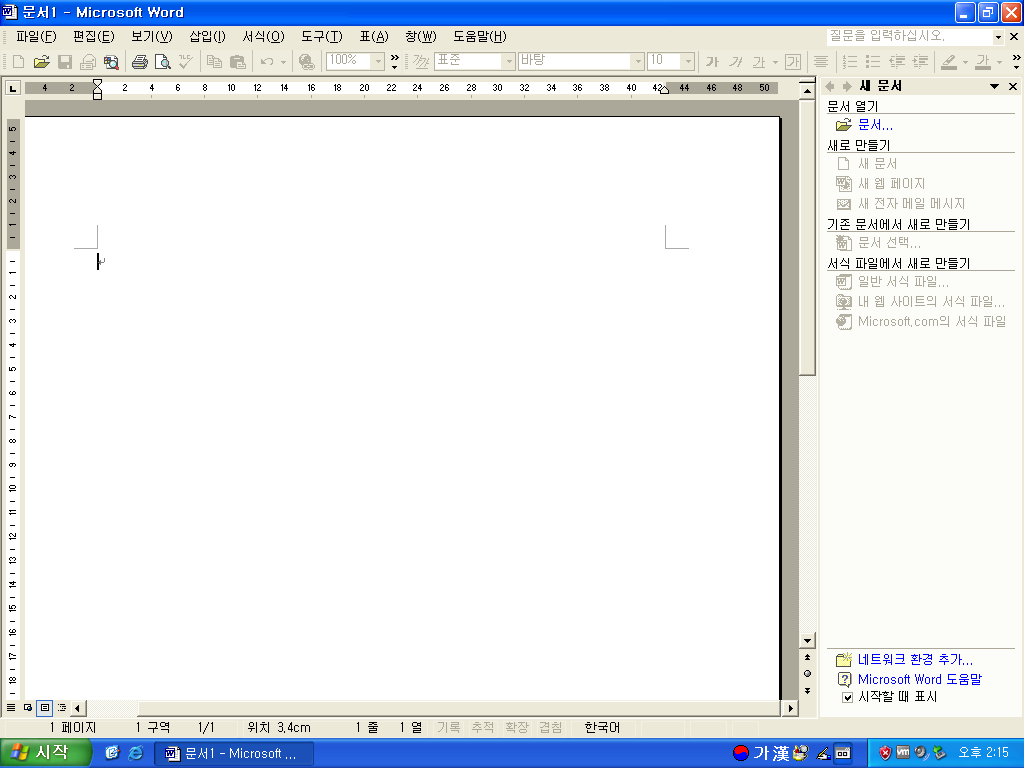The height and width of the screenshot is (768, 1024).
Task: Apply italic with the slanted 가 button
Action: 735,61
